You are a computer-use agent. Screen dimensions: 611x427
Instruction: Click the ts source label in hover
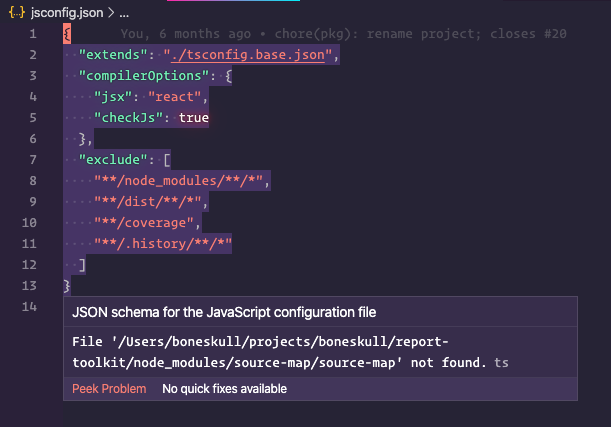coord(501,363)
